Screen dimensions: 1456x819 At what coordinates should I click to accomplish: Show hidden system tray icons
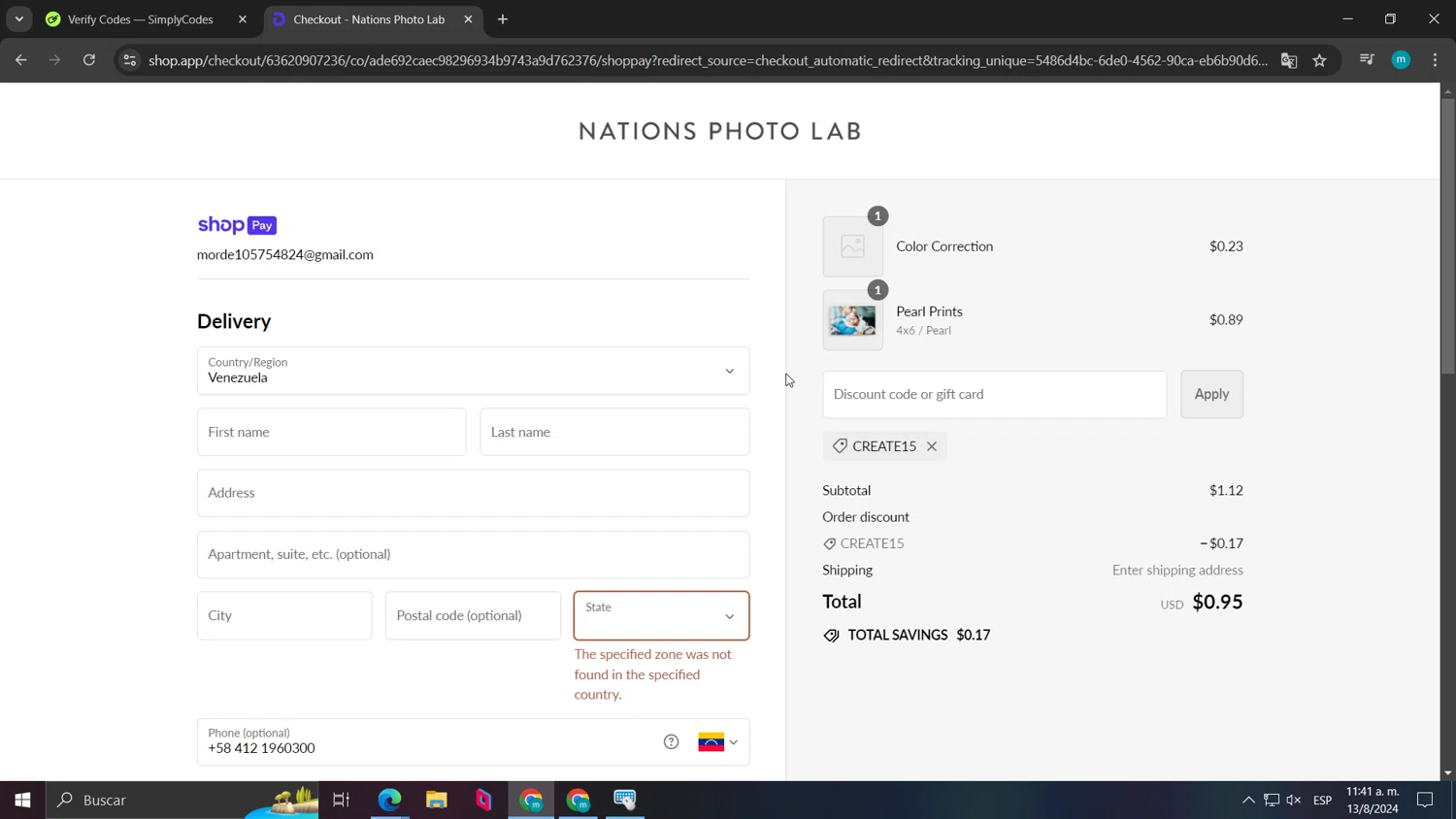tap(1248, 800)
